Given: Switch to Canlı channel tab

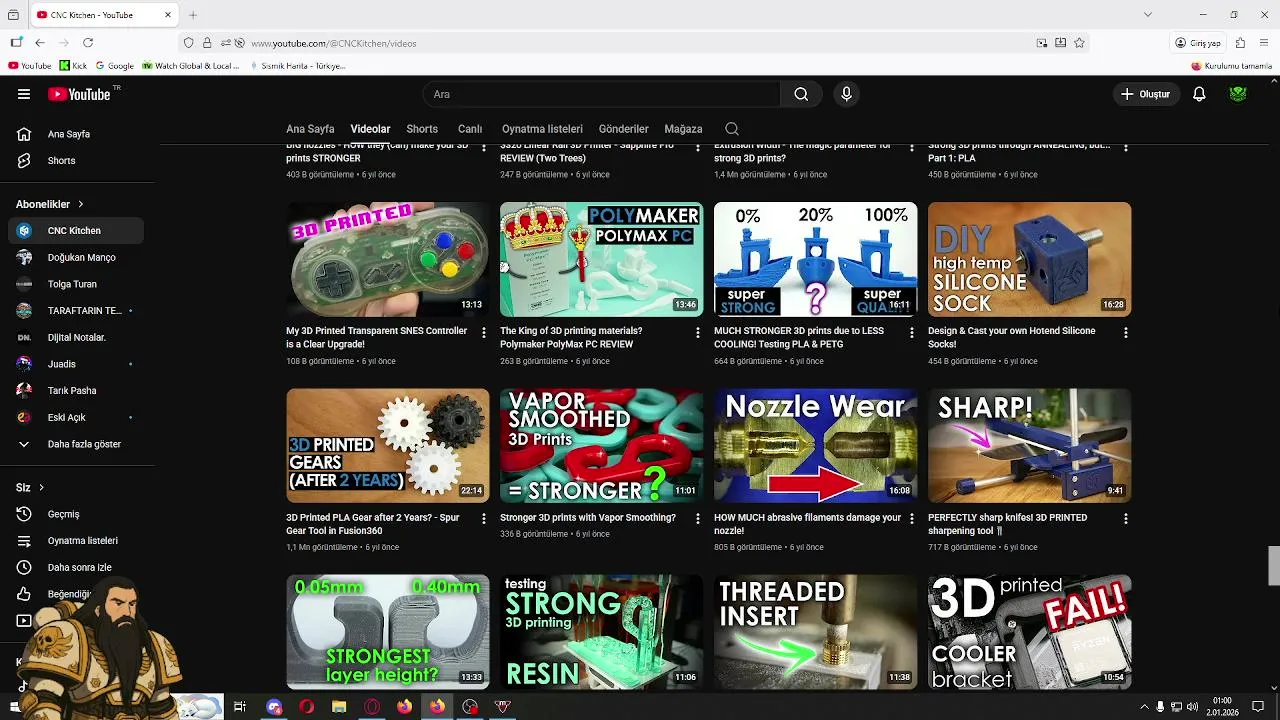Looking at the screenshot, I should (470, 129).
